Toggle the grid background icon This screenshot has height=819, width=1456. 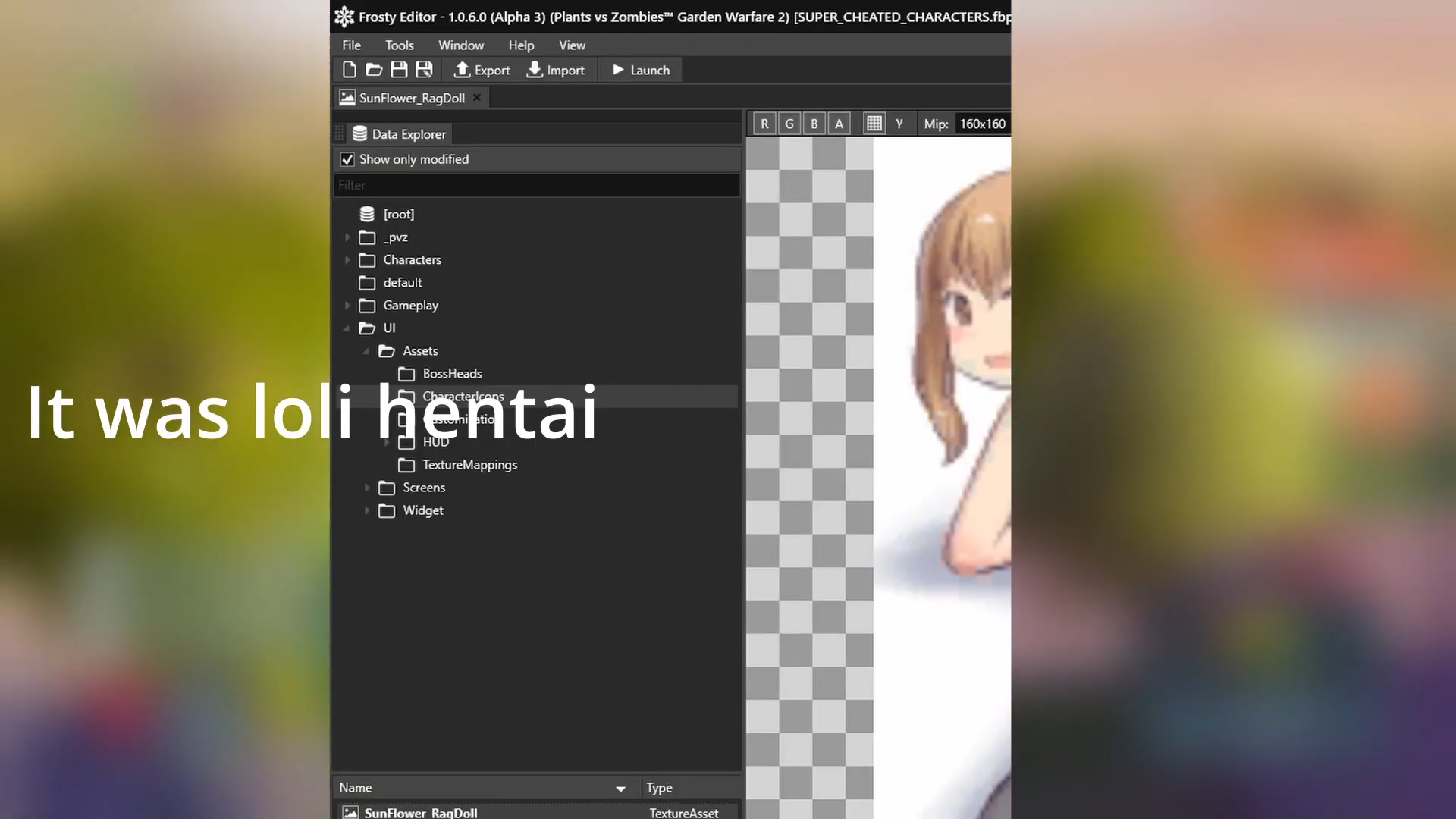pos(874,124)
